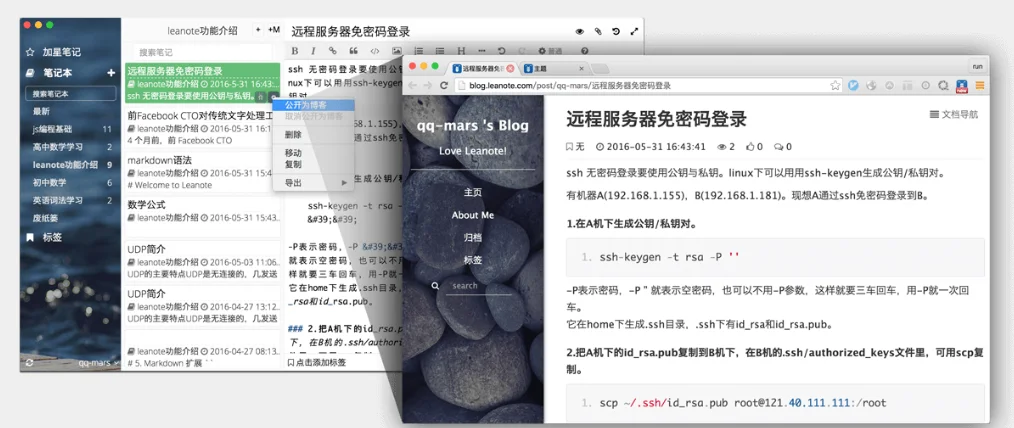Apply numbered list in editor toolbar
The image size is (1014, 428).
pos(418,50)
